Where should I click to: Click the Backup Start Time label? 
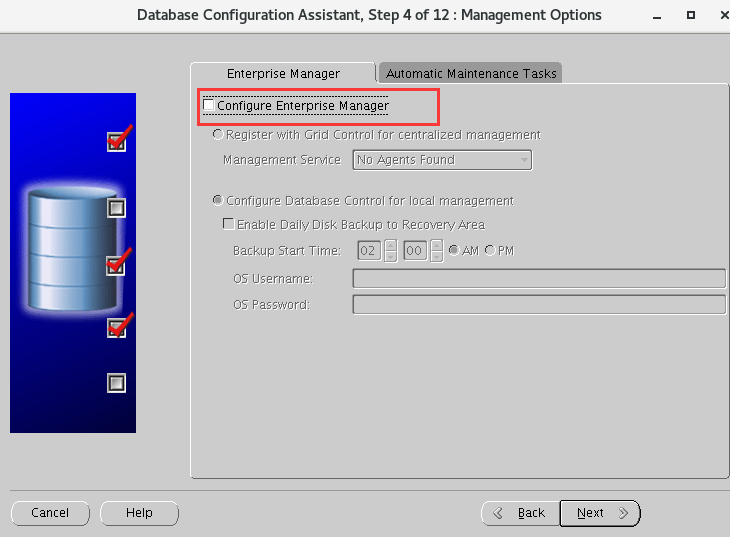point(287,251)
